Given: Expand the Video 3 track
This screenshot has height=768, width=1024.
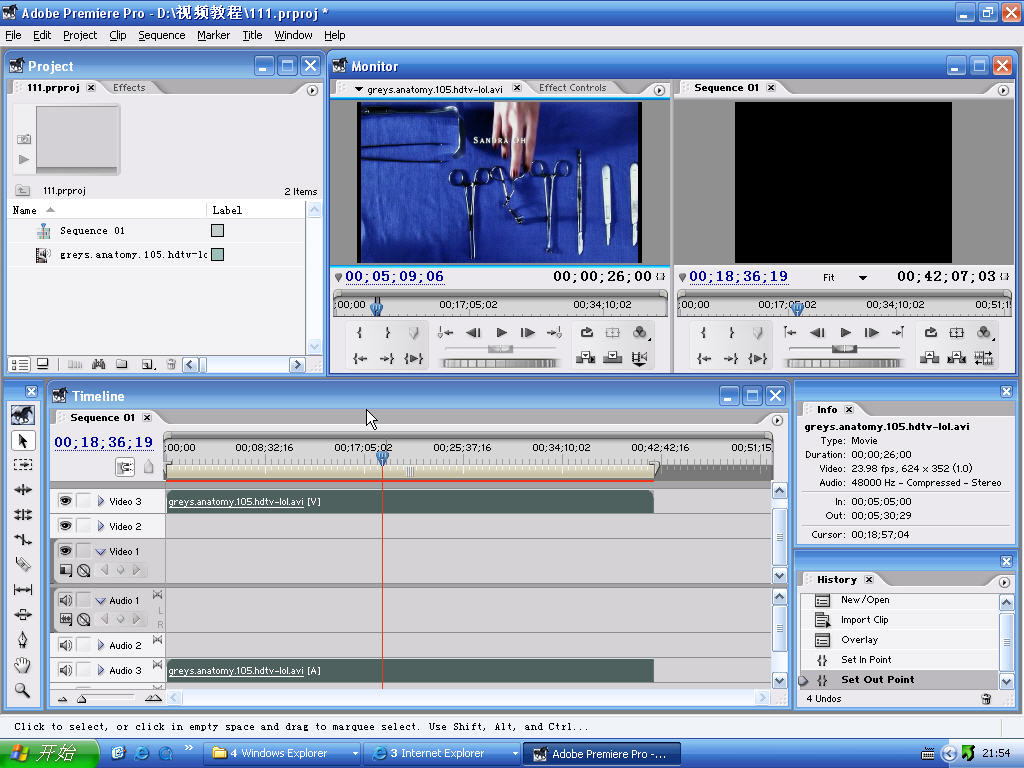Looking at the screenshot, I should [x=101, y=501].
